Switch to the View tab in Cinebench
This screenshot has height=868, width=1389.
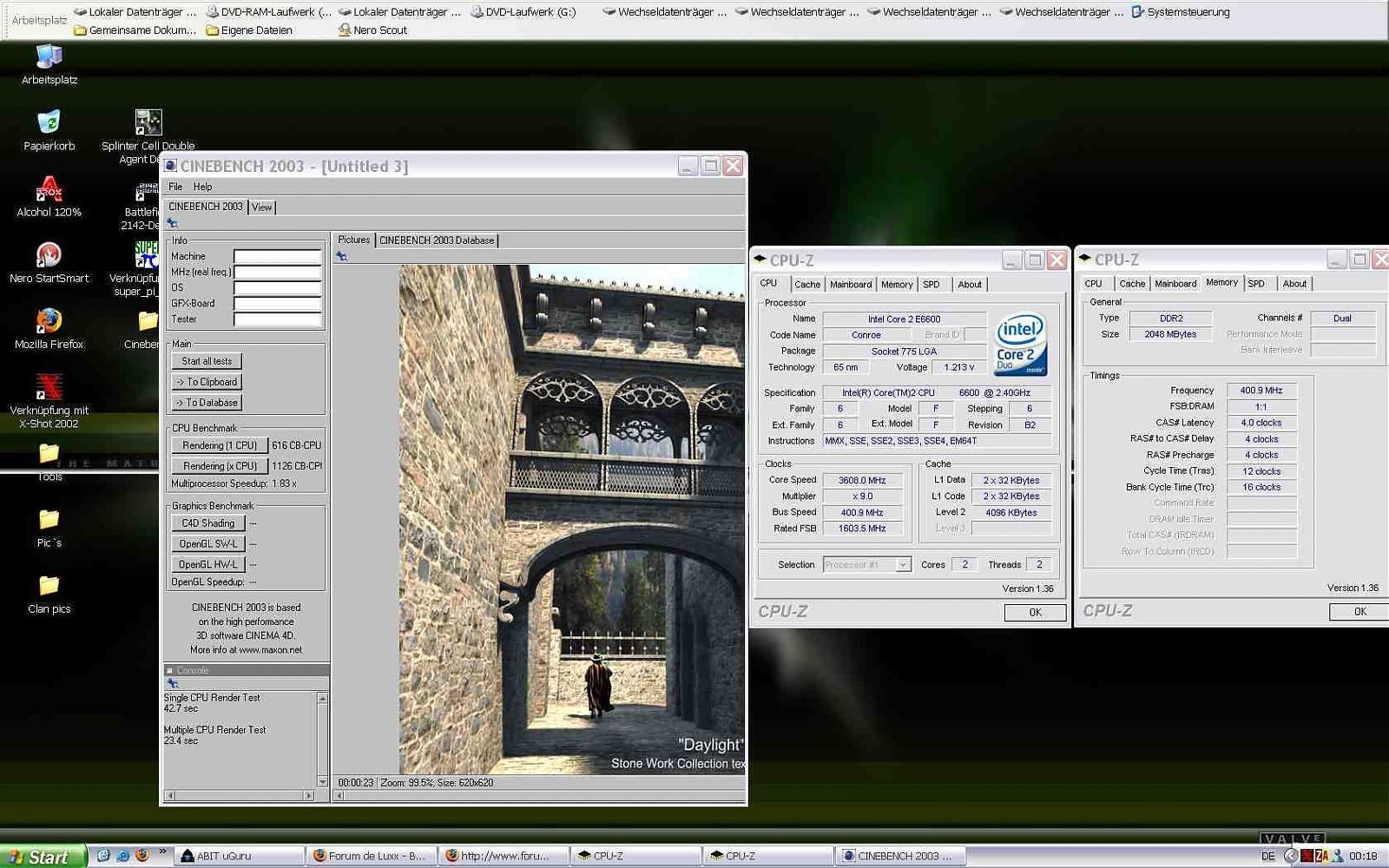tap(261, 207)
